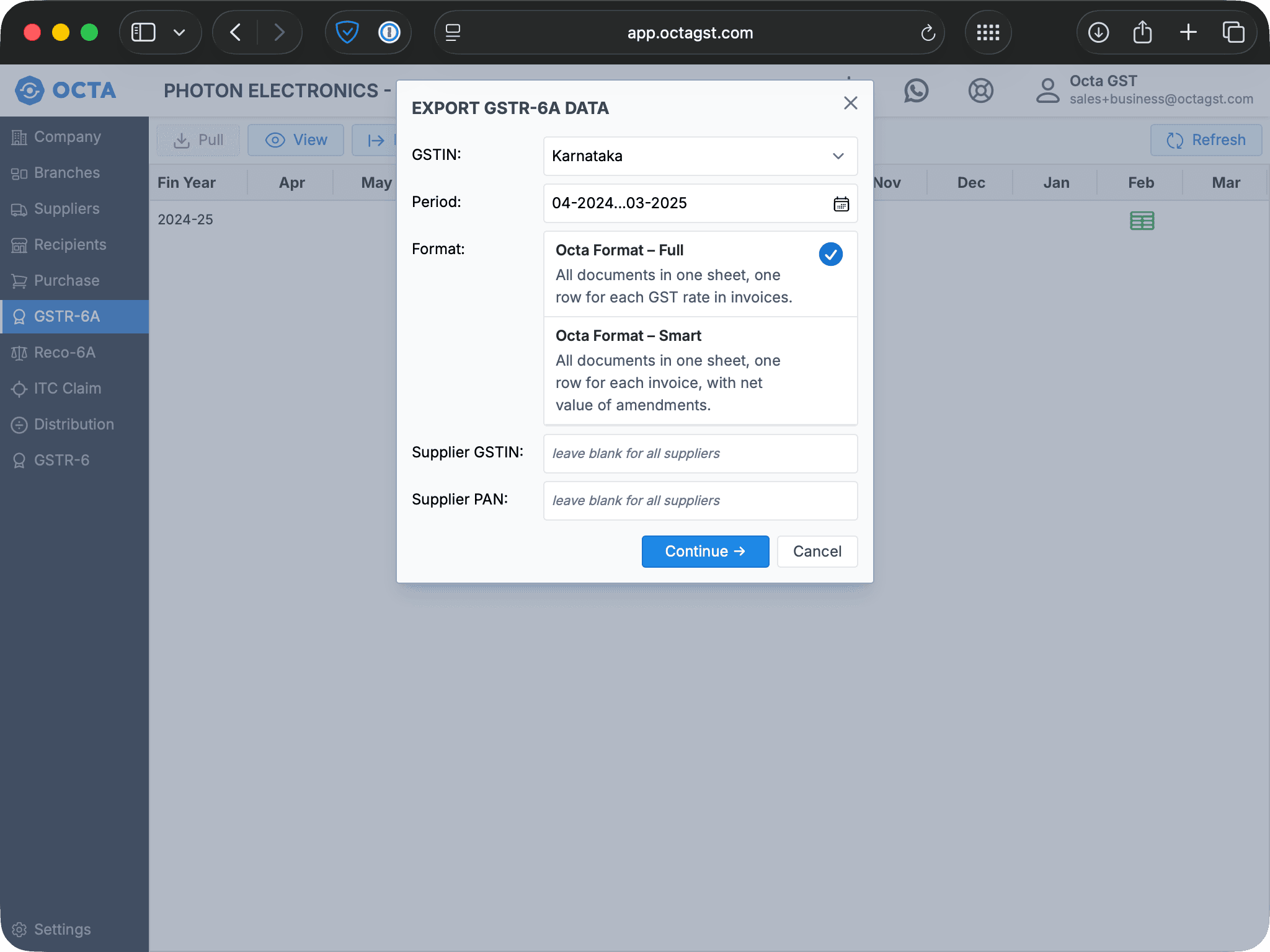Close the Export GSTR-6A Data dialog

[850, 103]
